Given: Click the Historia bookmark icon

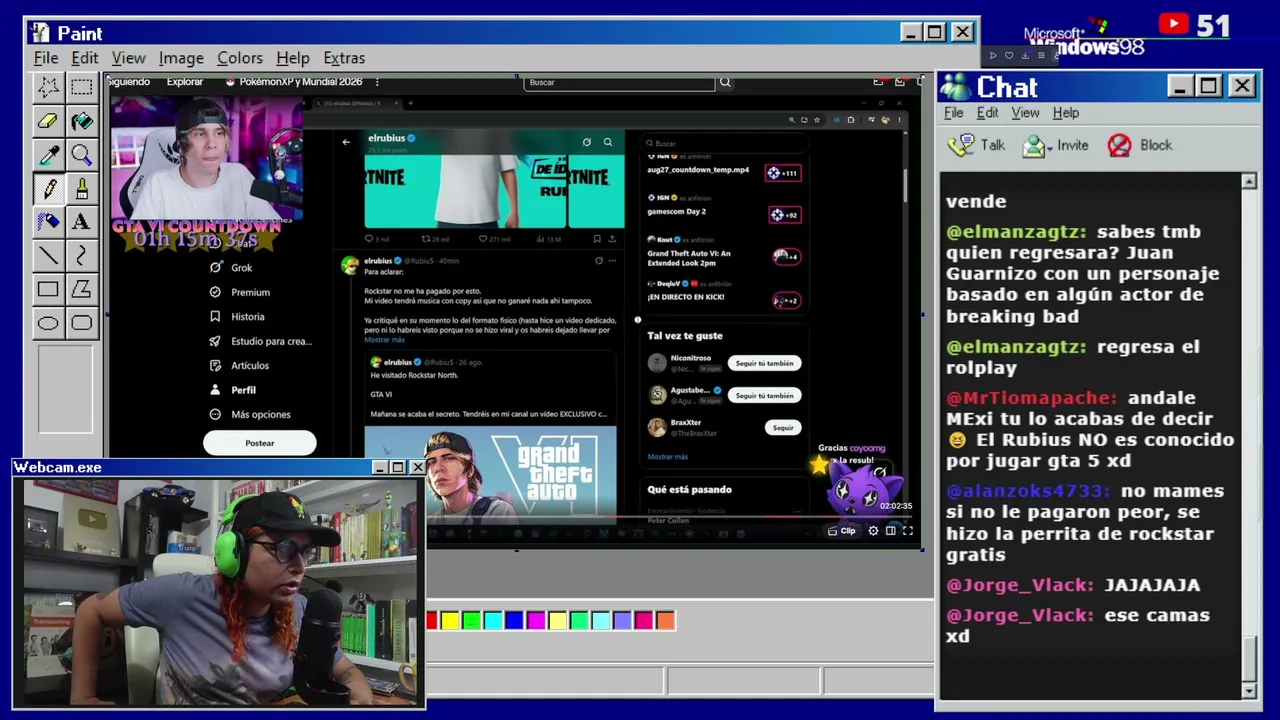Looking at the screenshot, I should pos(215,316).
